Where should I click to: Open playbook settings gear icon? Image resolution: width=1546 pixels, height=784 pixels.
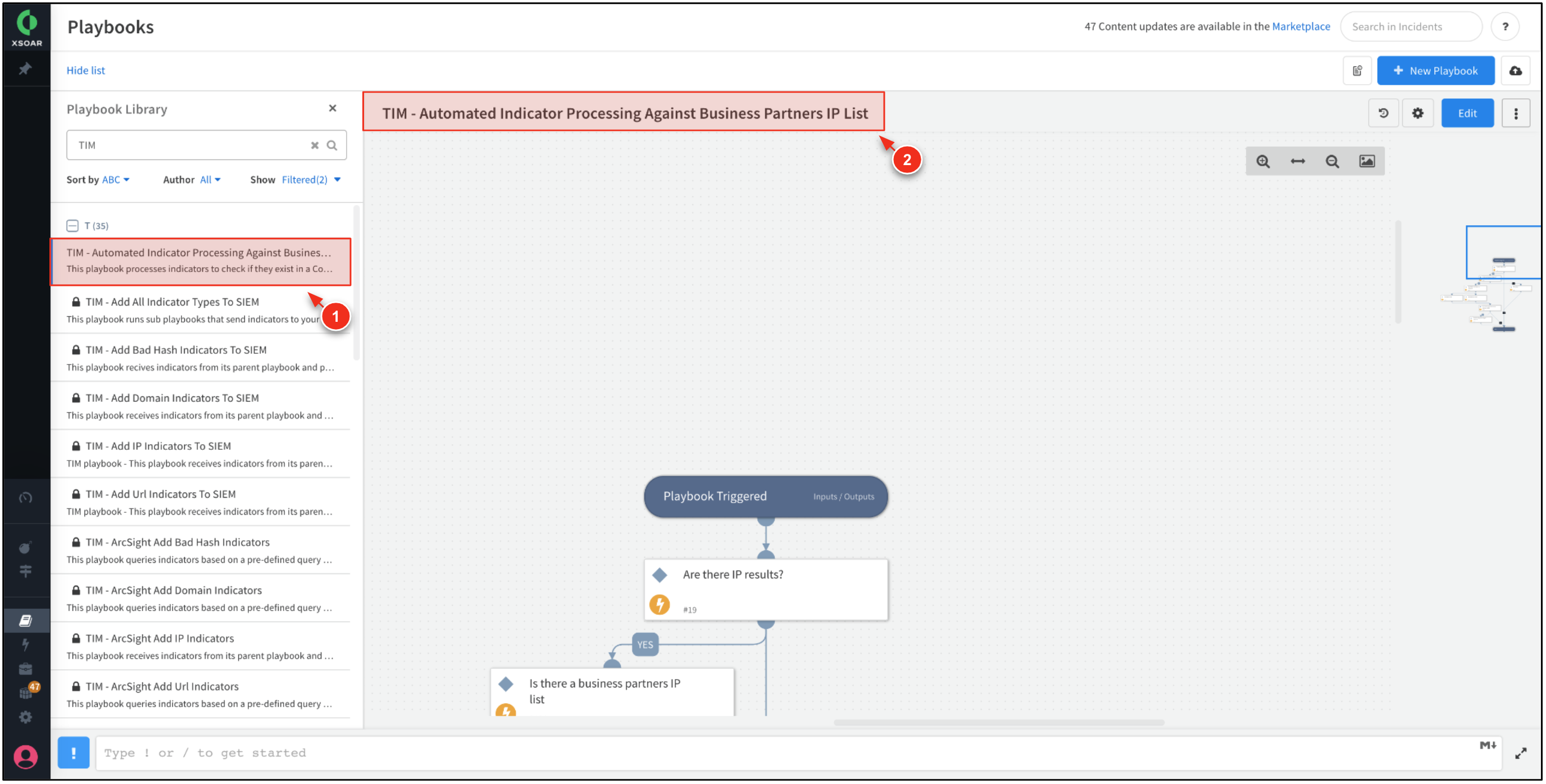point(1417,113)
